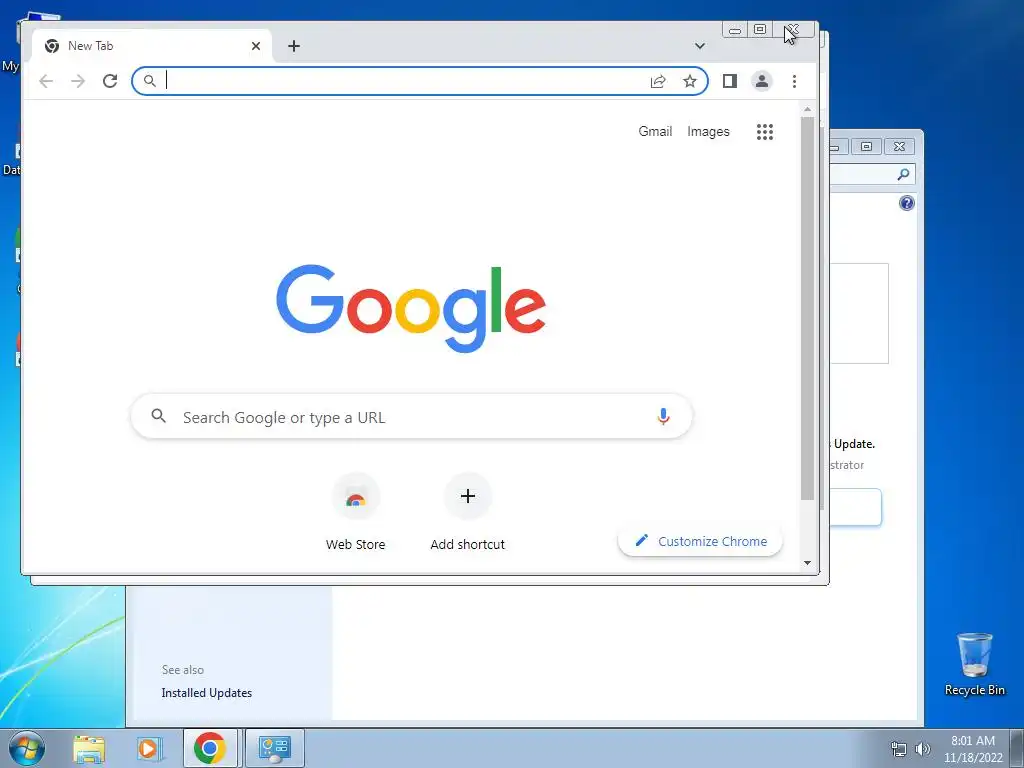Open the Google apps grid
The width and height of the screenshot is (1024, 768).
click(765, 132)
